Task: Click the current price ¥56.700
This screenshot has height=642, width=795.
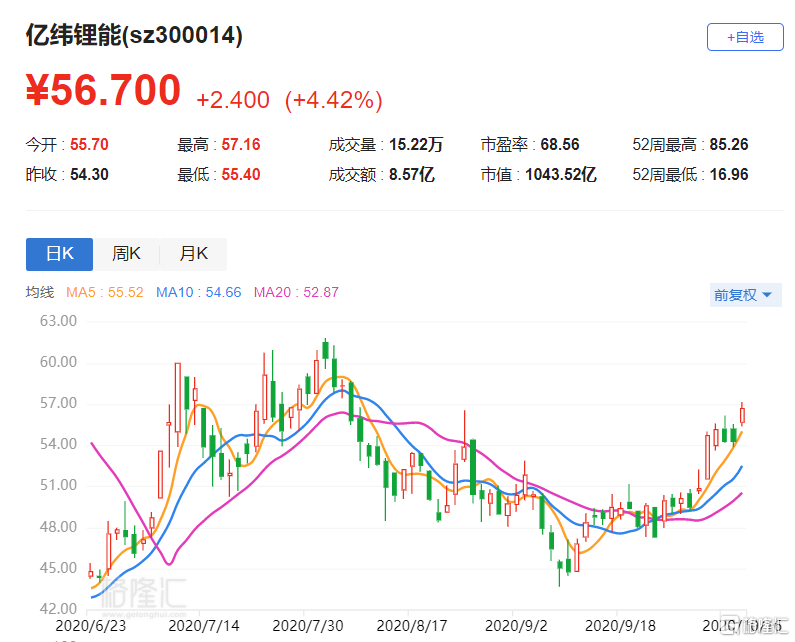Action: pos(103,90)
